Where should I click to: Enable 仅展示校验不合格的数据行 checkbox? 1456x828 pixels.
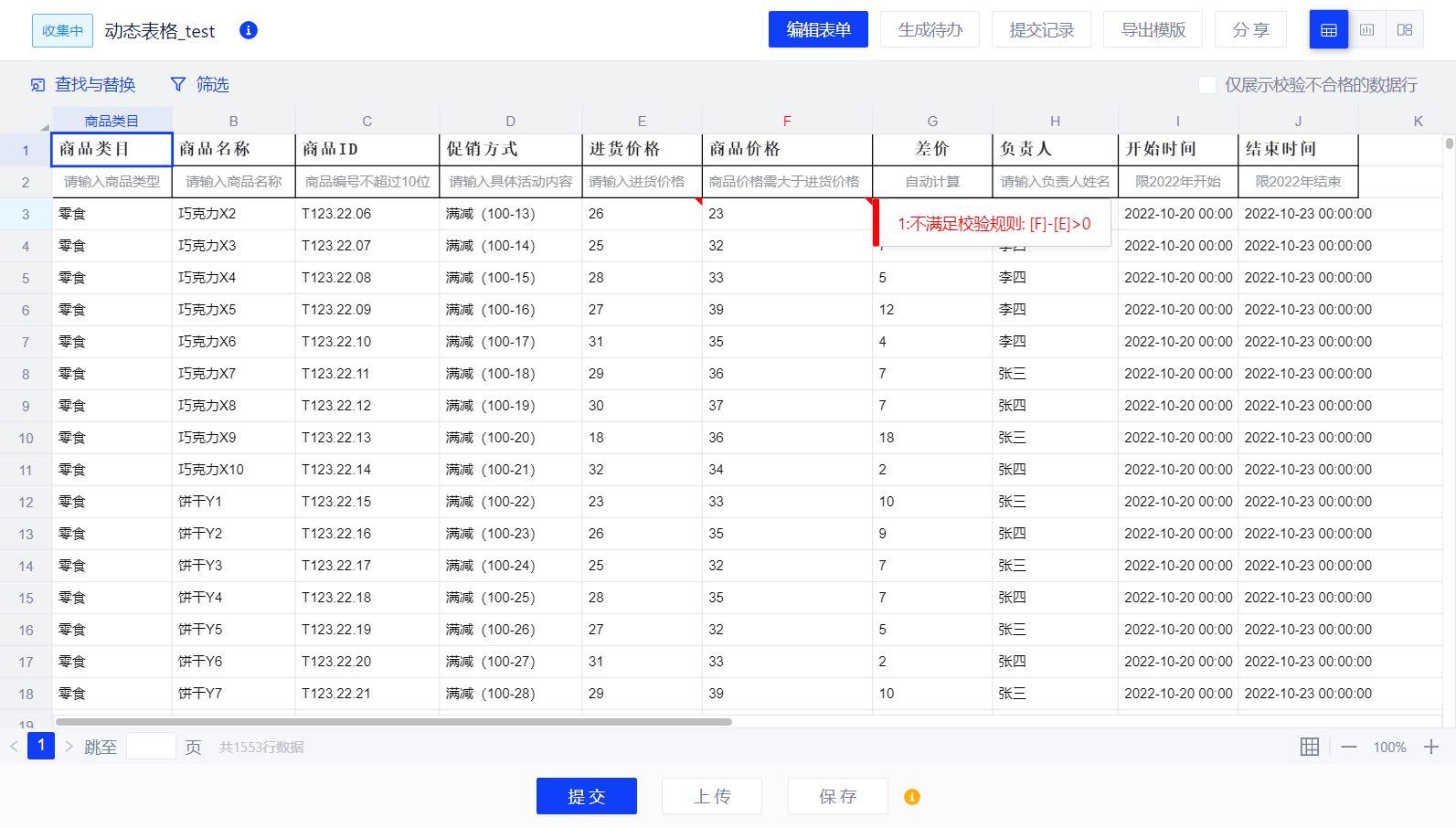click(1206, 85)
